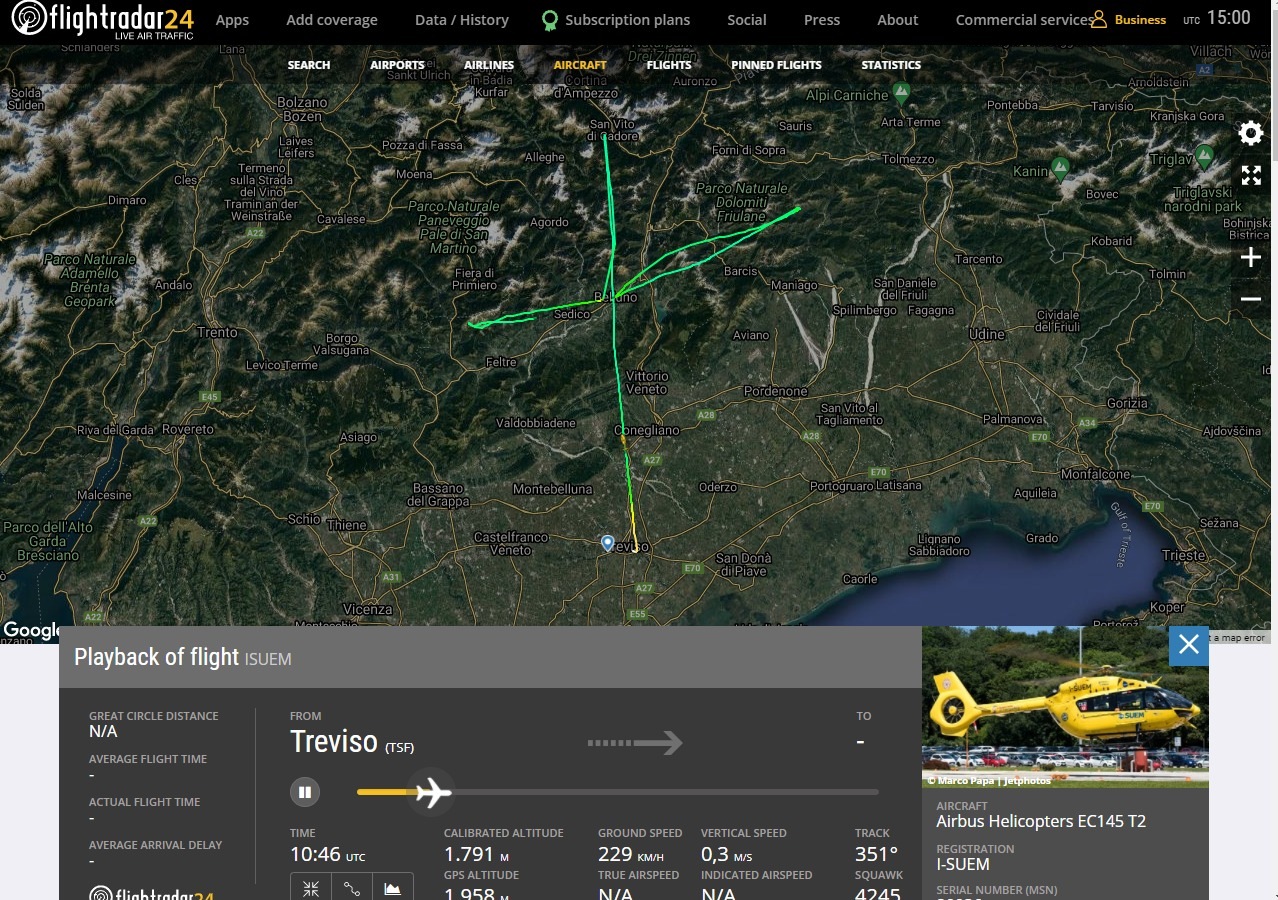
Task: Switch to the FLIGHTS tab
Action: pos(669,65)
